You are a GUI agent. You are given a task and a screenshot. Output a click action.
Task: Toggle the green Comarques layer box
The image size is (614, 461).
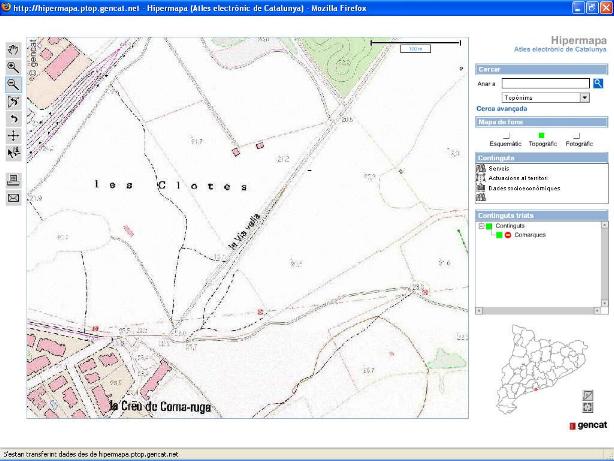click(x=500, y=235)
